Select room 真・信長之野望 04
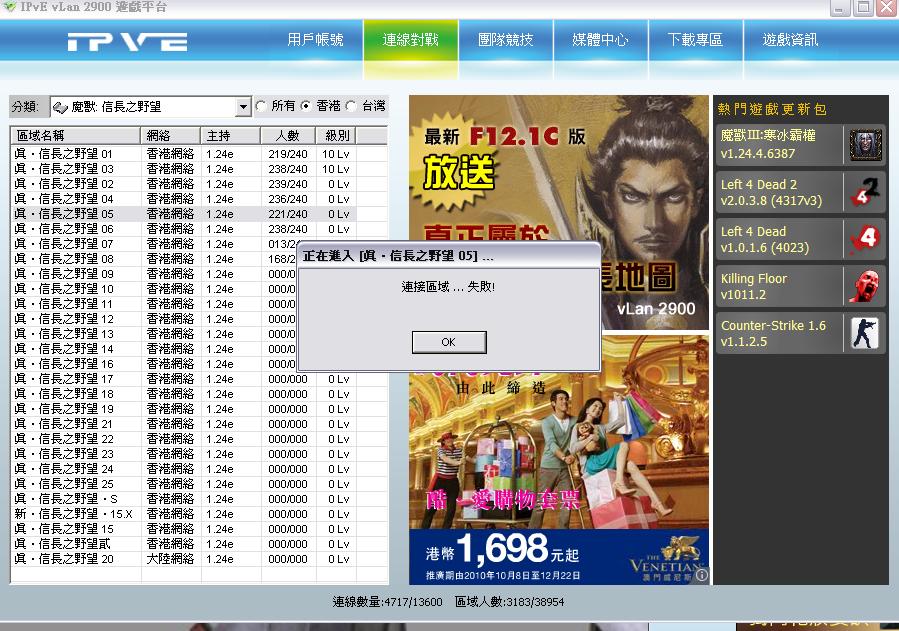This screenshot has width=899, height=631. pos(183,199)
